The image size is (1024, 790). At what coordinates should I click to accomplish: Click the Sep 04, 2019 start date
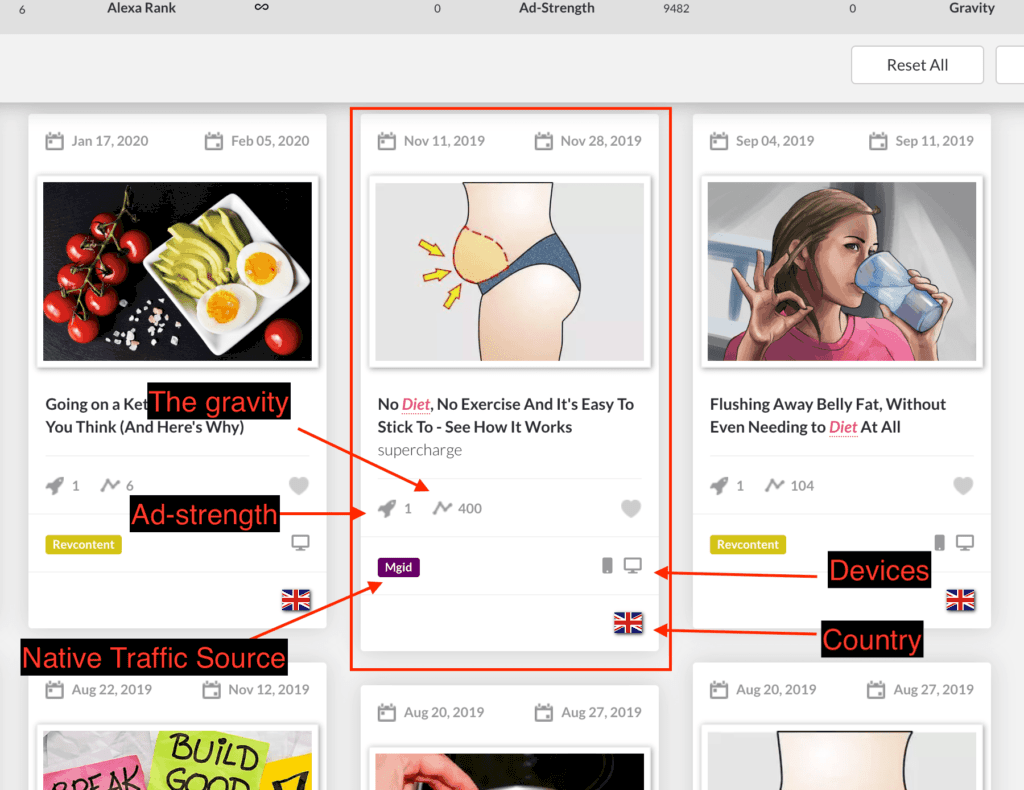coord(775,141)
